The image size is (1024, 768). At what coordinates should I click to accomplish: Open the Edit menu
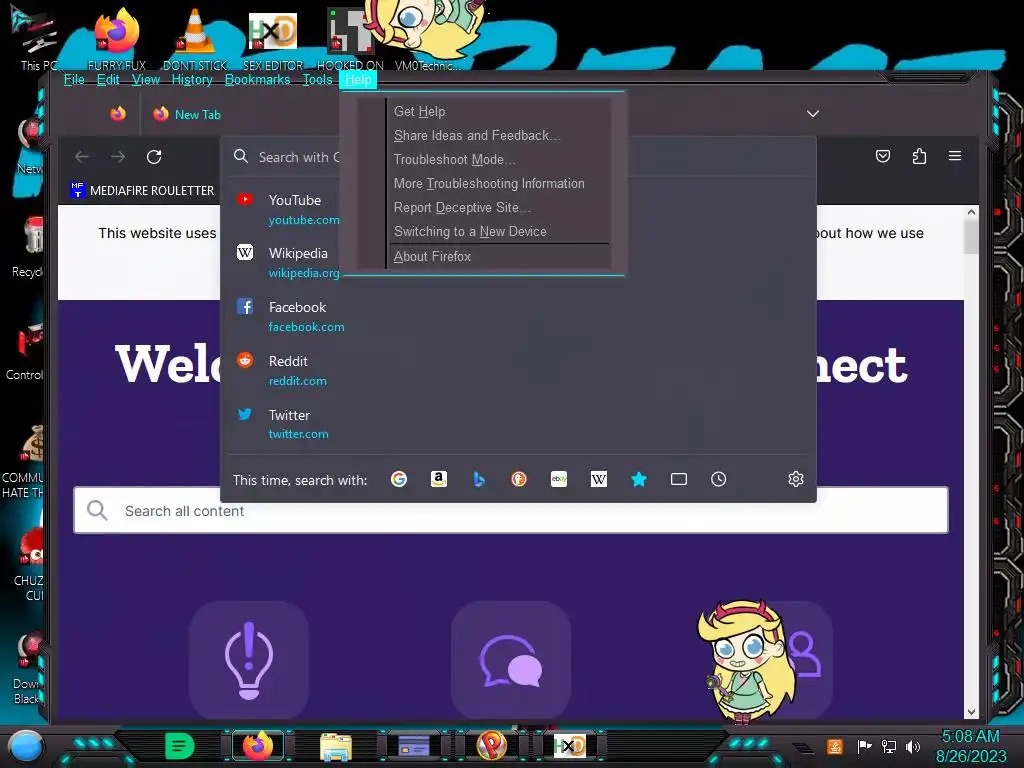108,80
